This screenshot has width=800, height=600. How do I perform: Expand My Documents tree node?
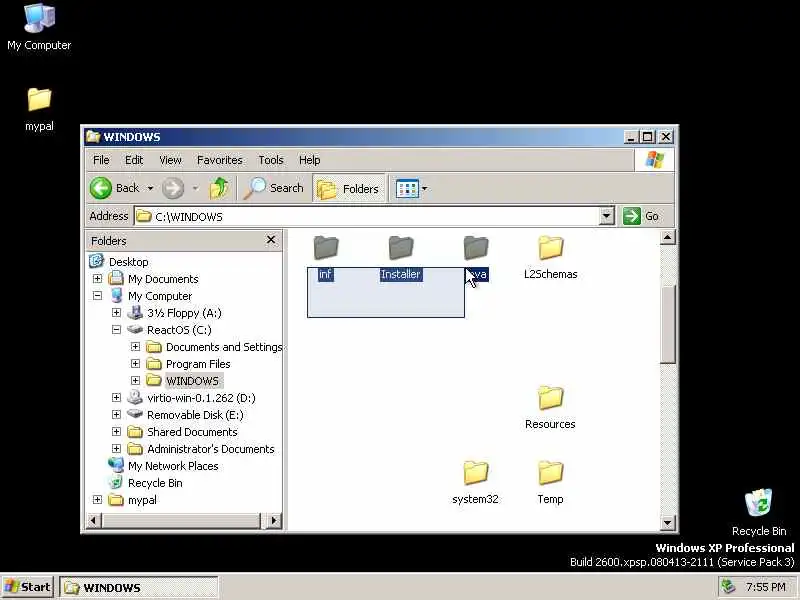[97, 279]
